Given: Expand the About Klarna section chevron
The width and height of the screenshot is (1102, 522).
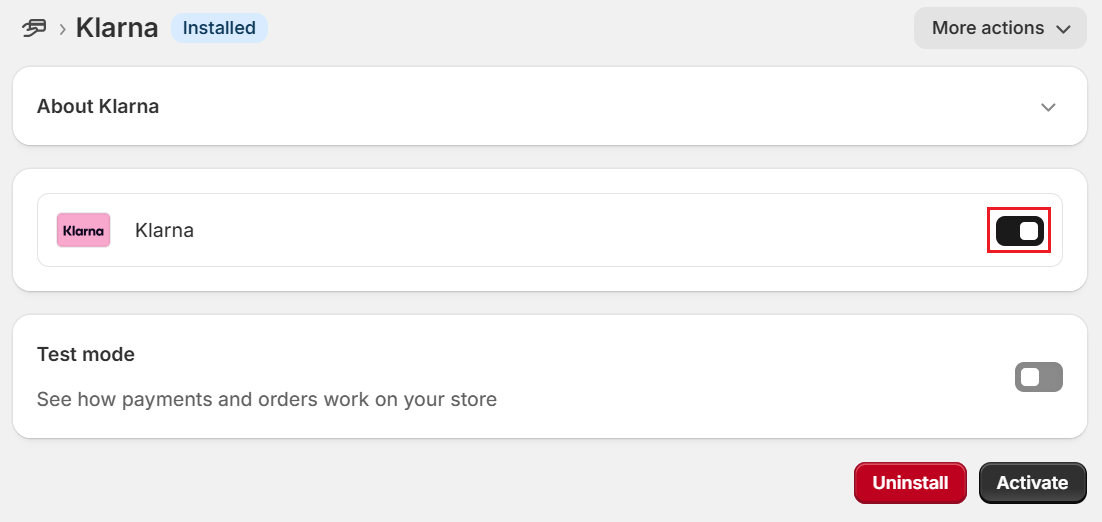Looking at the screenshot, I should tap(1049, 107).
